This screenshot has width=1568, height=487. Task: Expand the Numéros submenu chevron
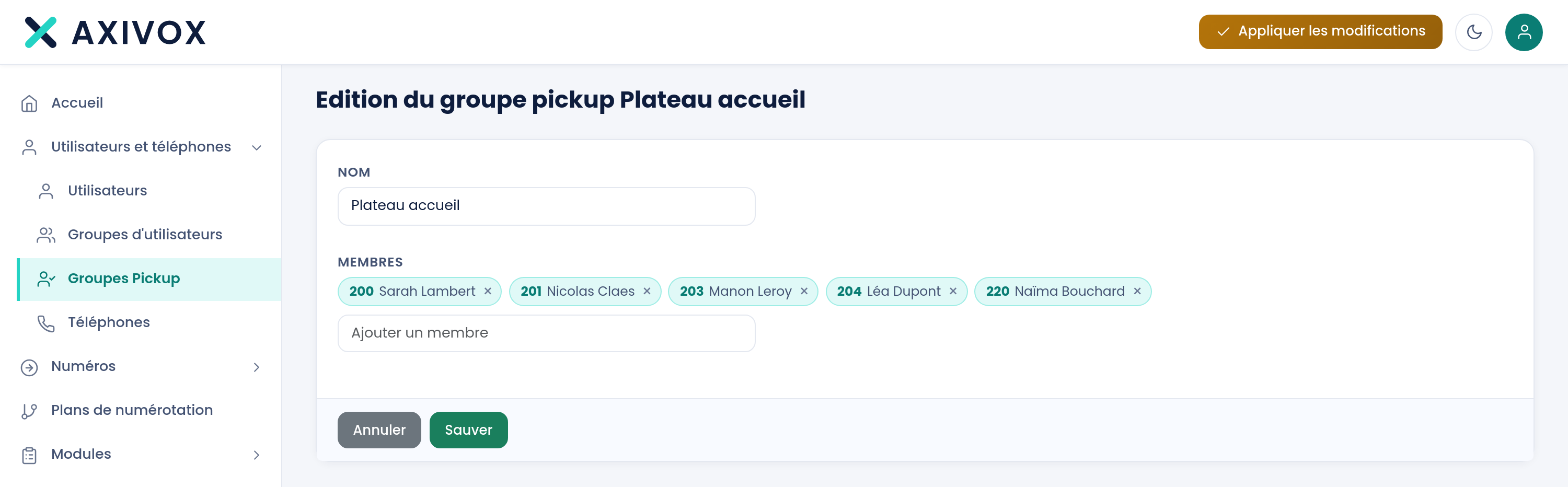[256, 367]
